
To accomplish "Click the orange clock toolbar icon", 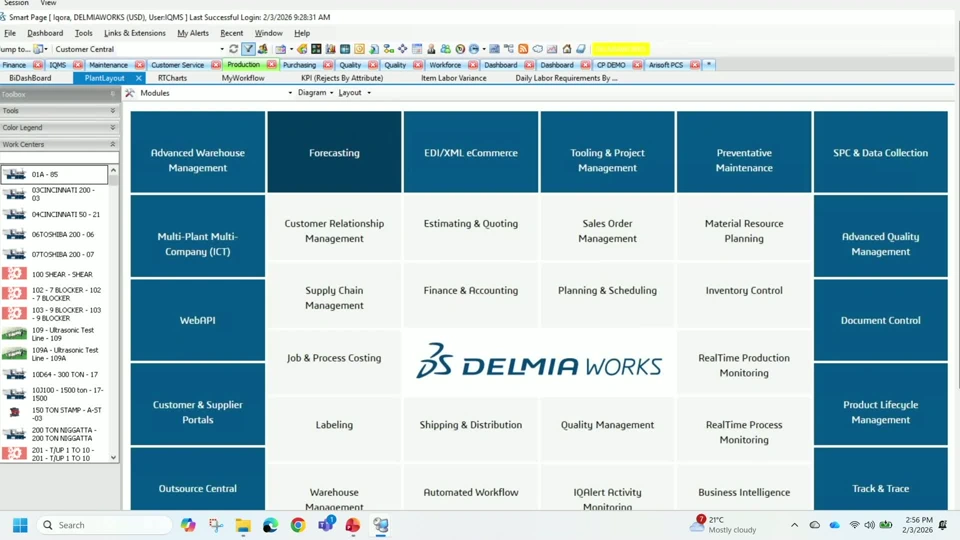I will pos(359,49).
